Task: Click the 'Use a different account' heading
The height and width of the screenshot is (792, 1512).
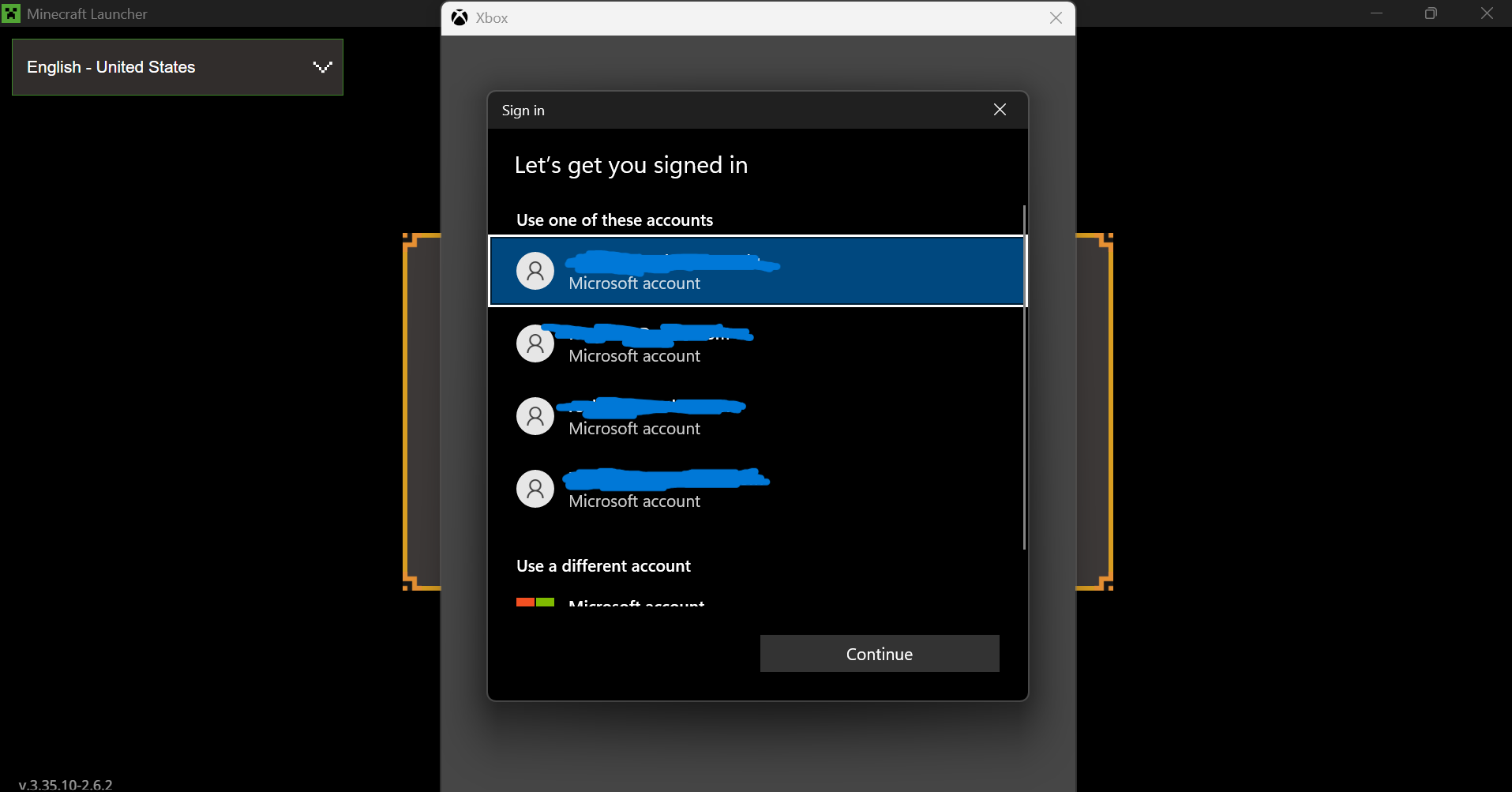Action: 603,566
